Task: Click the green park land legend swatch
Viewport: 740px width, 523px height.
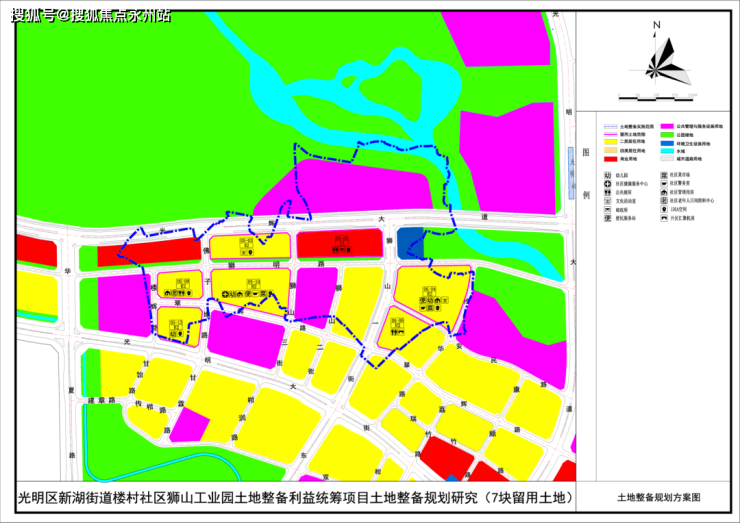Action: (666, 135)
